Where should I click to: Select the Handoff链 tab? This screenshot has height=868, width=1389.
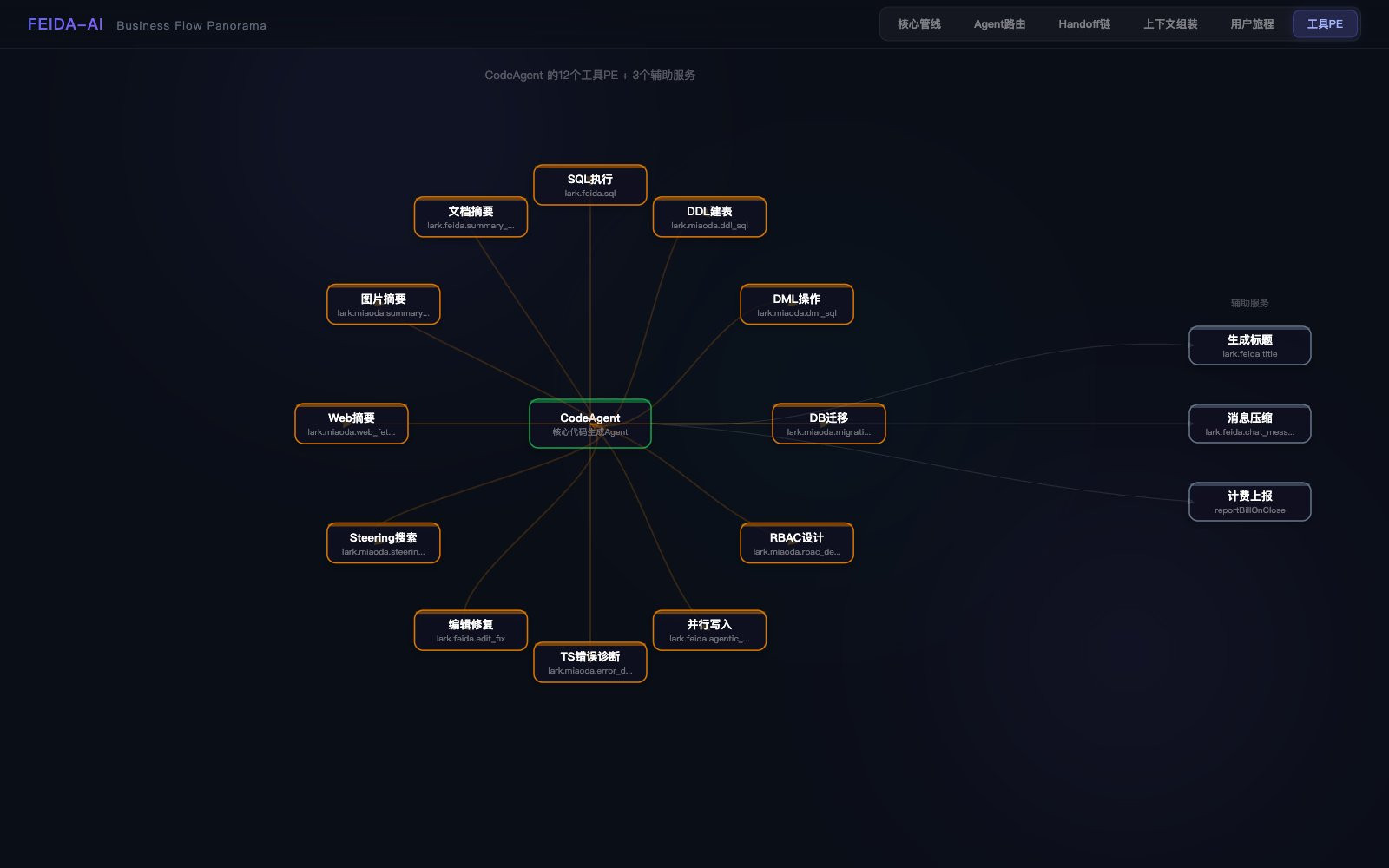pyautogui.click(x=1084, y=24)
